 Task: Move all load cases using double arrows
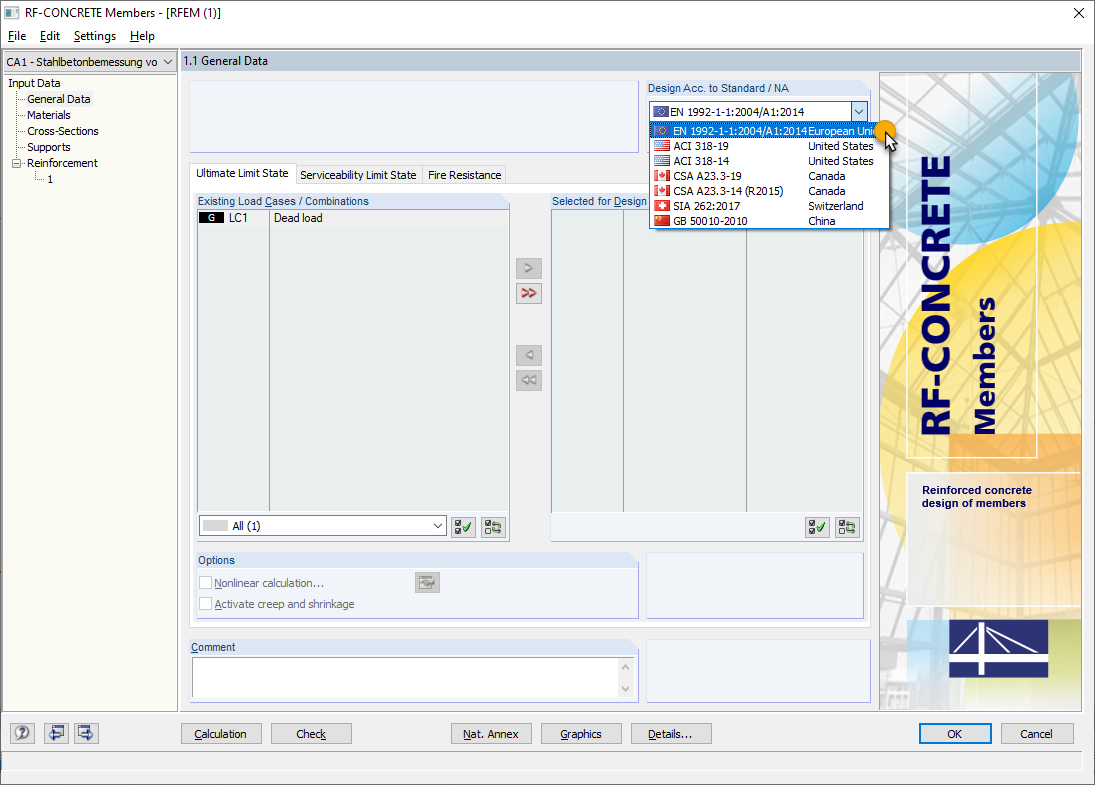pos(529,293)
